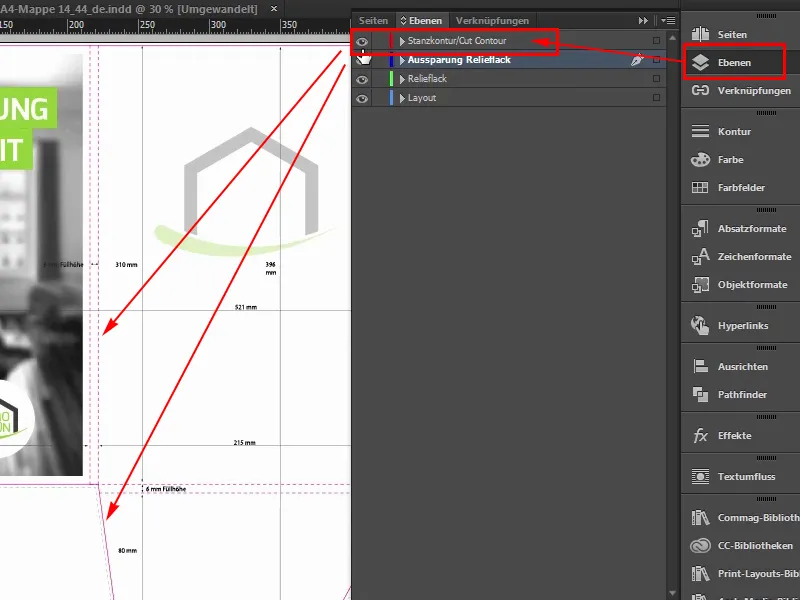The height and width of the screenshot is (600, 800).
Task: Select the Stanzkontur/Cut Contour layer row
Action: 509,41
